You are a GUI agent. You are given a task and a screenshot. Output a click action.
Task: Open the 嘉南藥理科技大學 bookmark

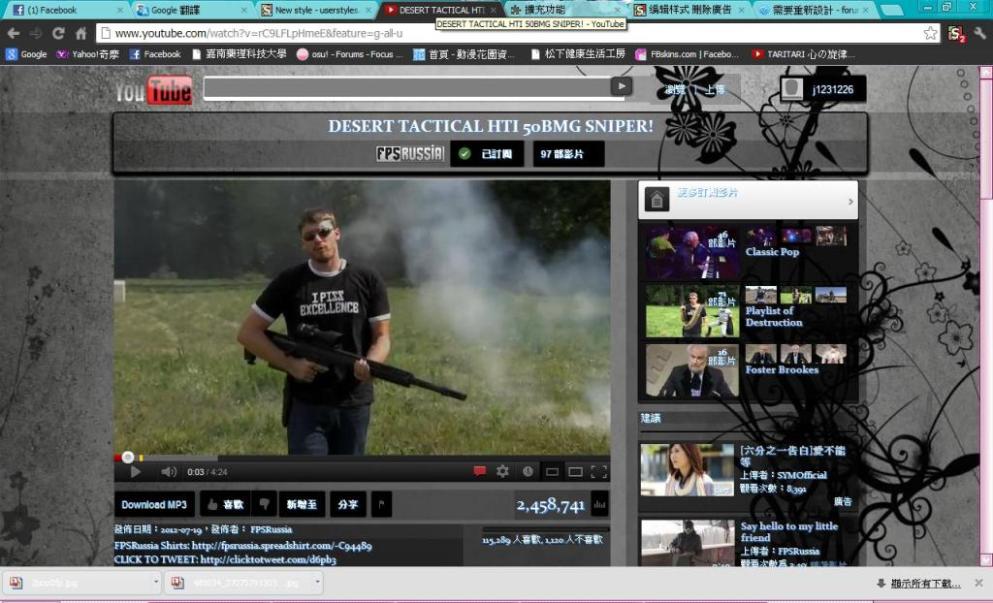(x=239, y=54)
